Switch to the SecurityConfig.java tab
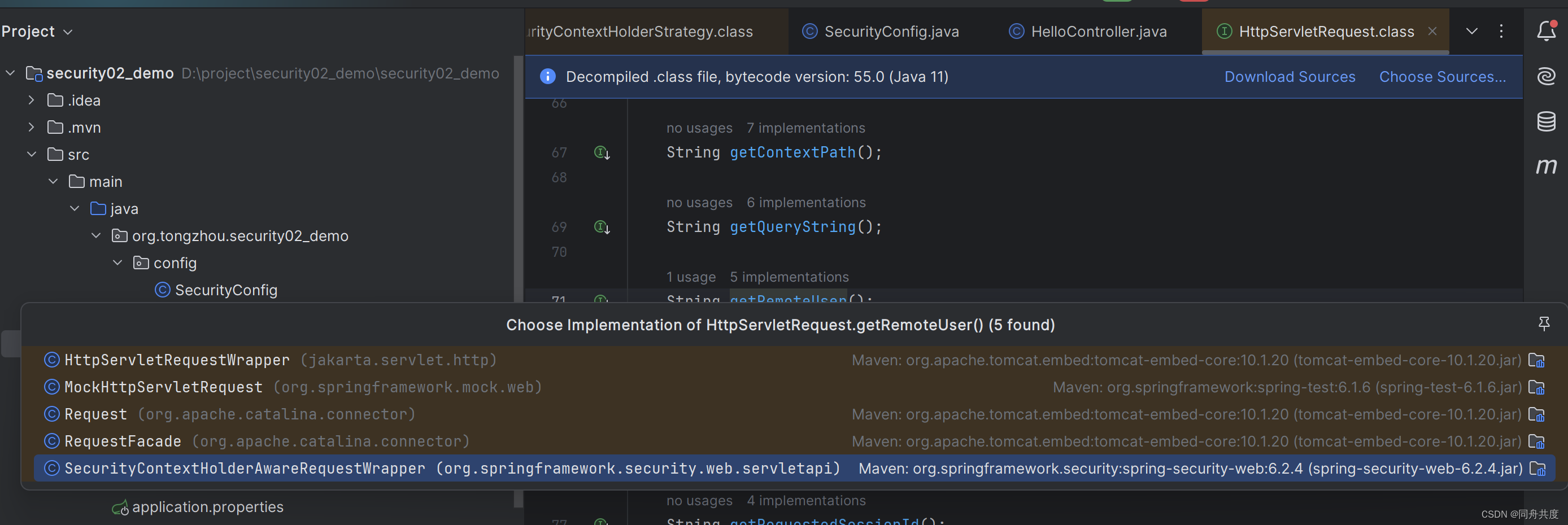1568x525 pixels. click(x=880, y=32)
